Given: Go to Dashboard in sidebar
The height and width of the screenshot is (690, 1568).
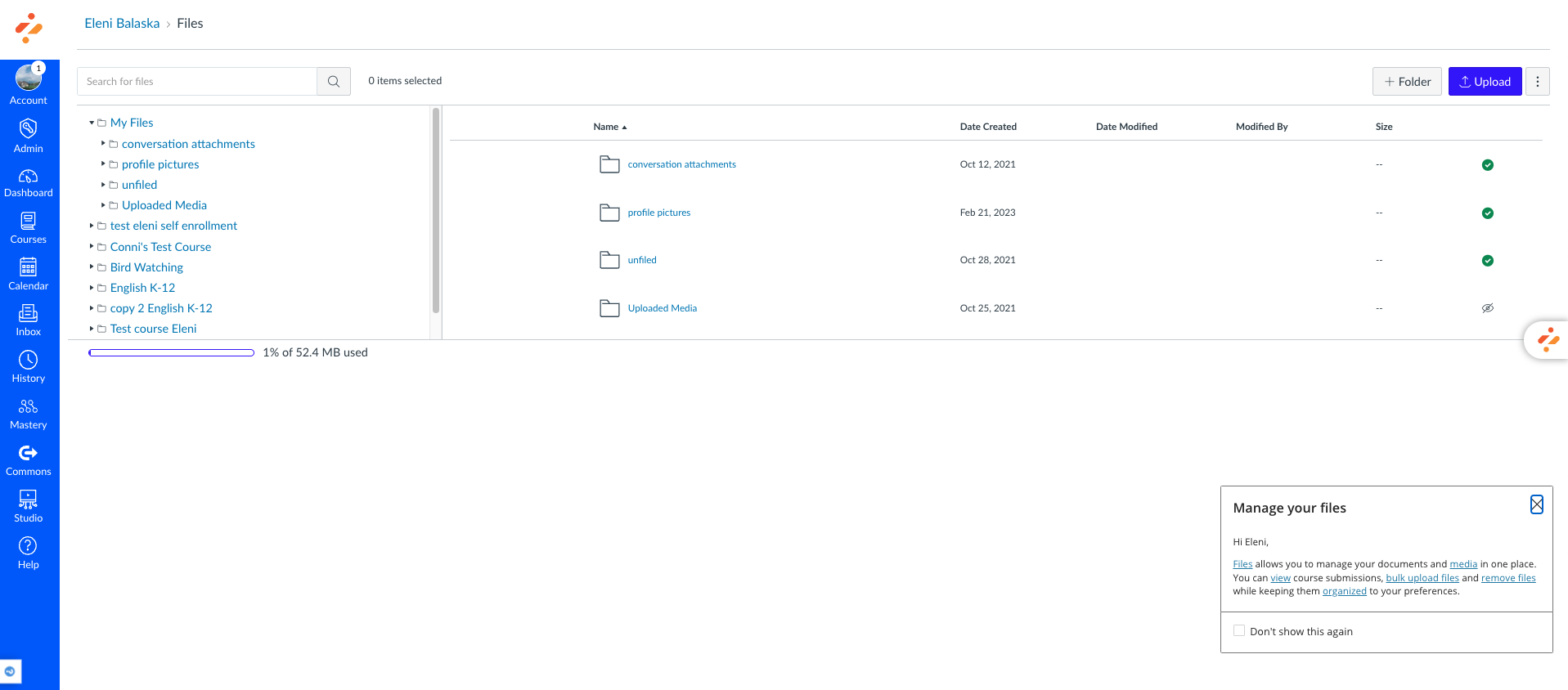Looking at the screenshot, I should 29,183.
